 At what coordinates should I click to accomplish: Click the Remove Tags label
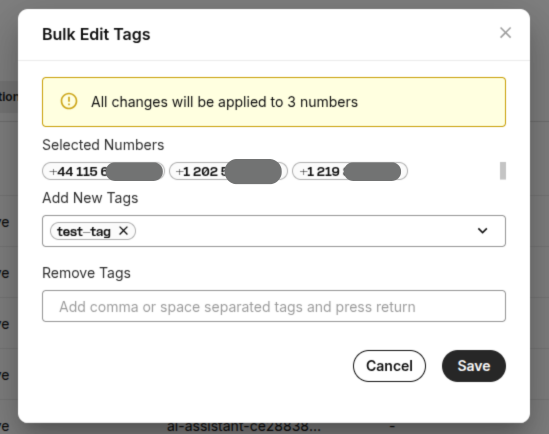(86, 273)
